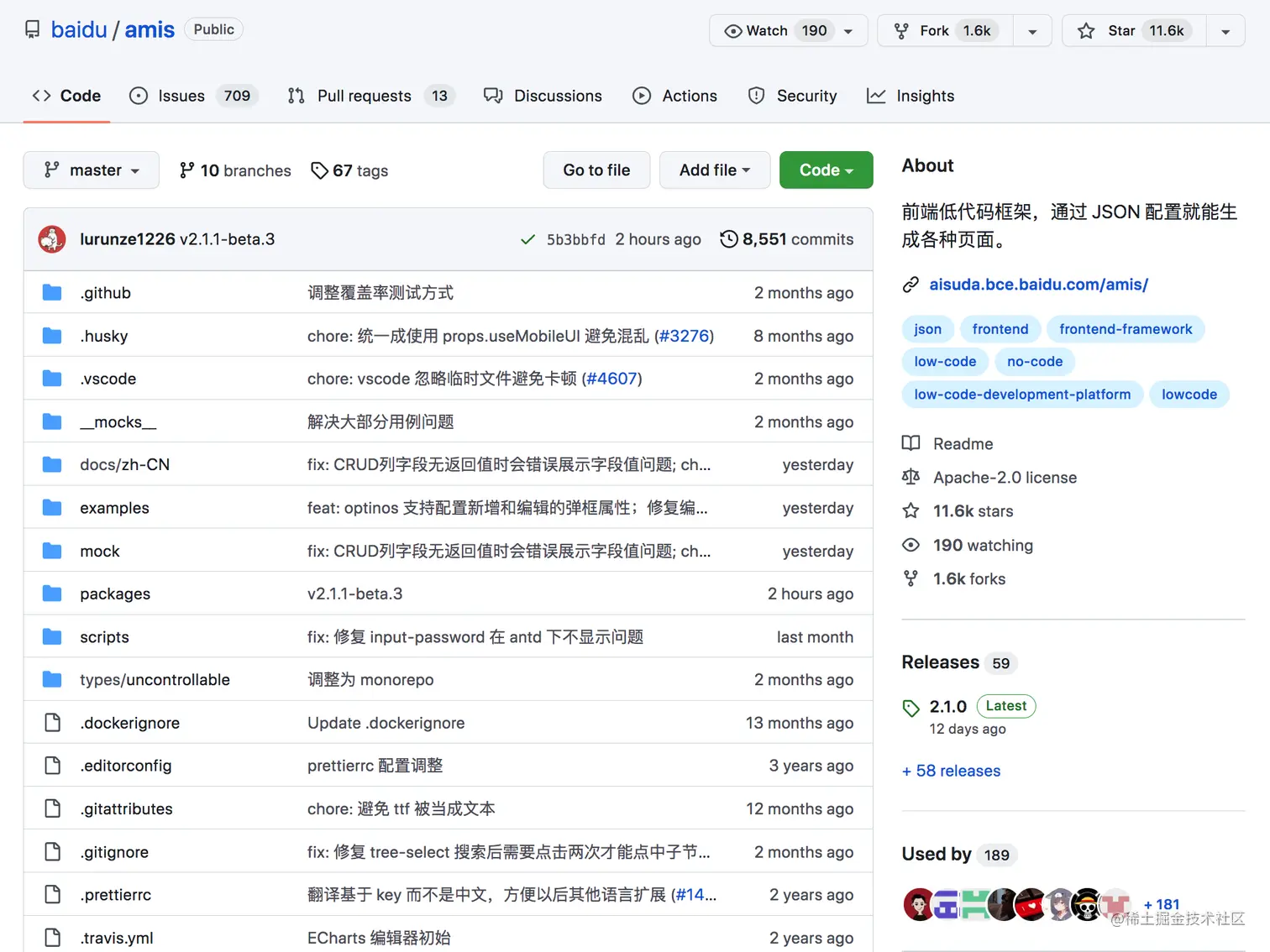This screenshot has width=1270, height=952.
Task: View the 67 tags link
Action: tap(349, 170)
